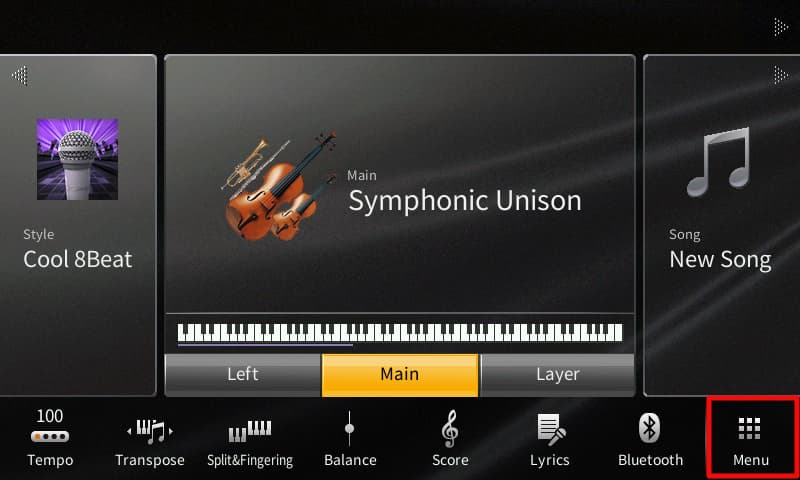Open the Balance mixer
Image resolution: width=800 pixels, height=480 pixels.
(350, 439)
